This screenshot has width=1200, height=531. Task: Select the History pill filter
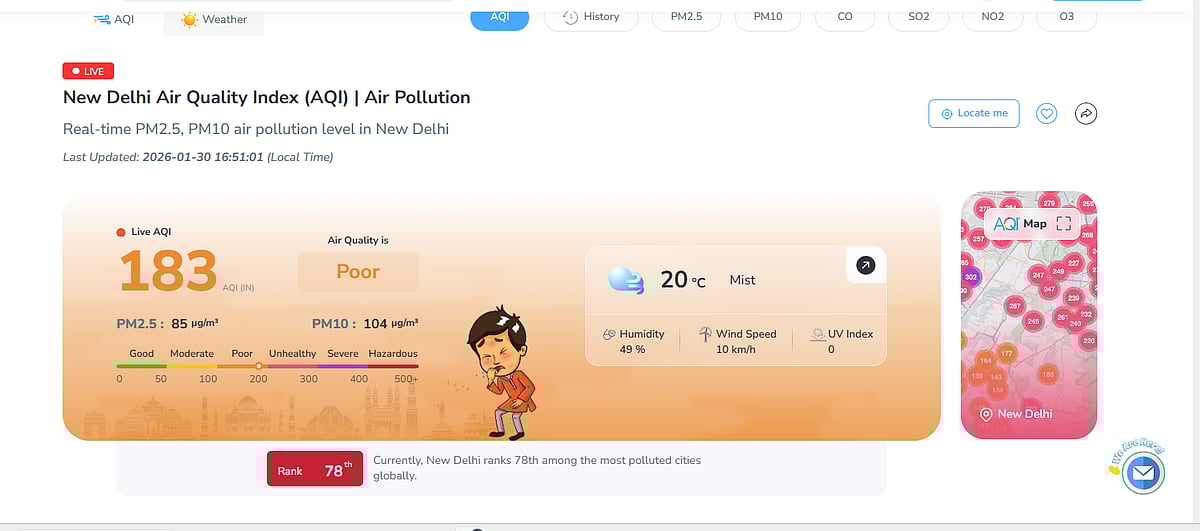click(591, 17)
